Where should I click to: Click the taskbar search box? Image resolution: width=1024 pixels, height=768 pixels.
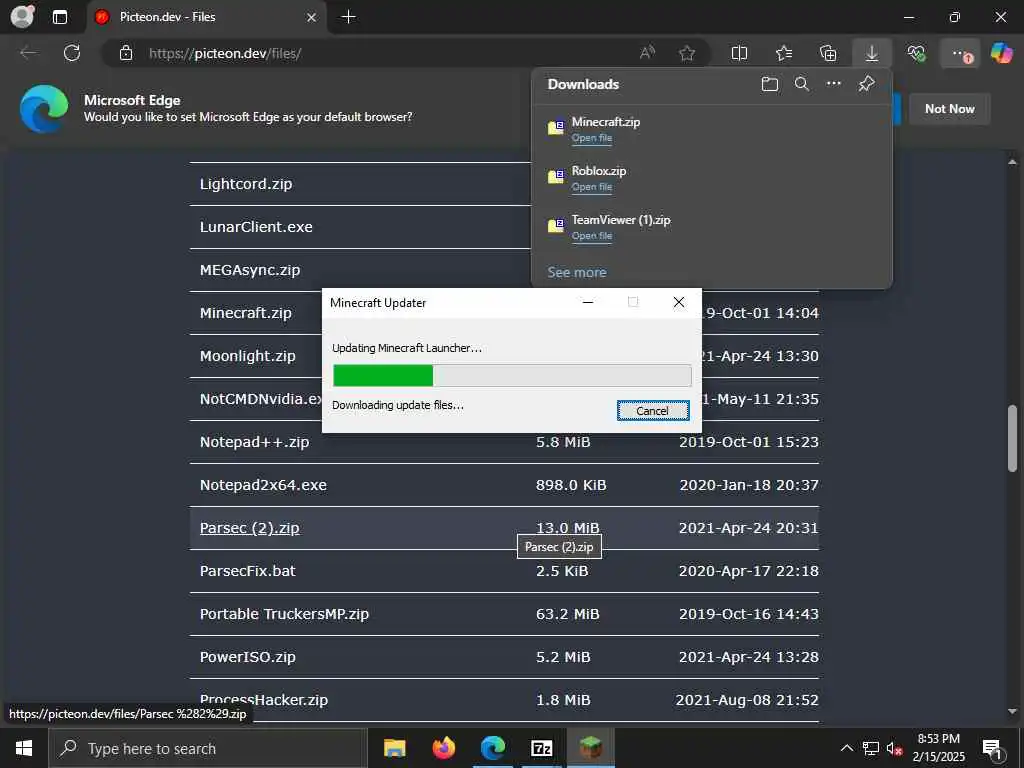(x=208, y=748)
